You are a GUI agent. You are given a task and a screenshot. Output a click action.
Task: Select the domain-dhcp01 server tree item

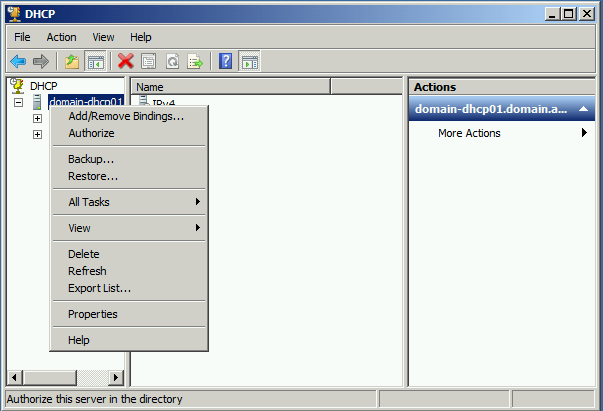(x=86, y=102)
